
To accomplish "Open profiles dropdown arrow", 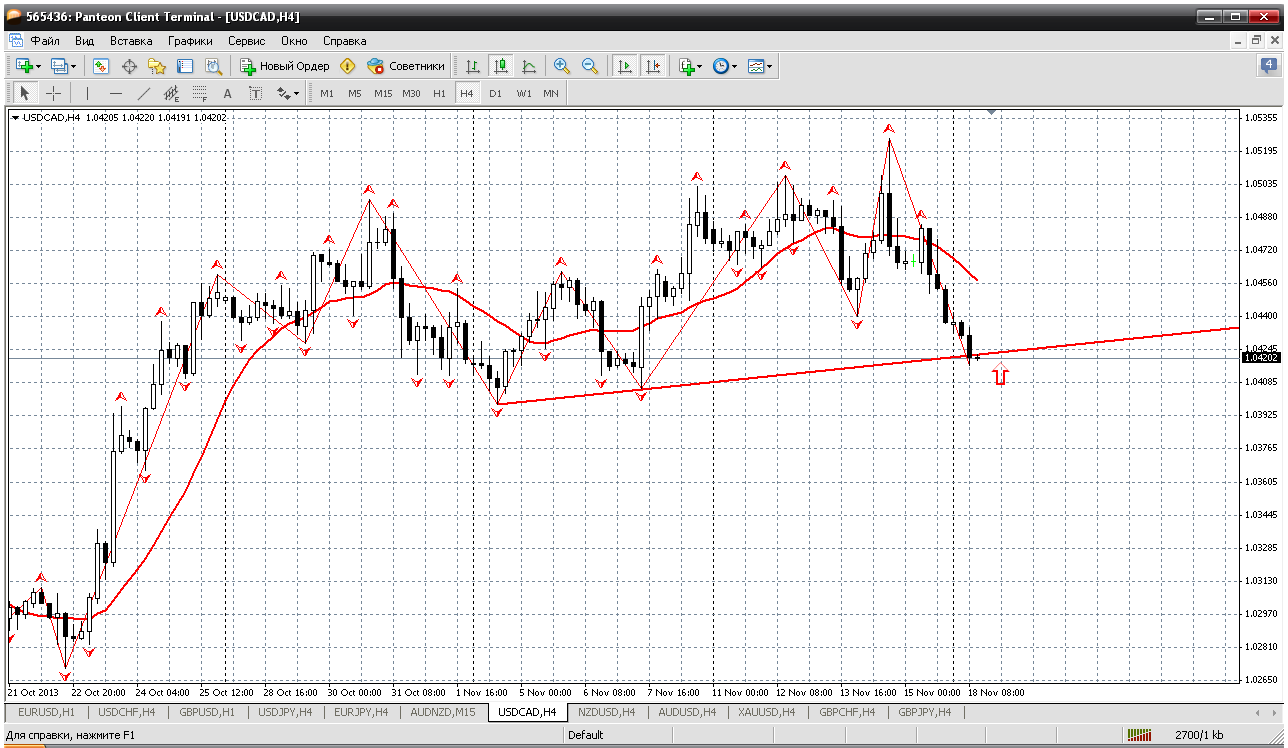I will pyautogui.click(x=73, y=66).
